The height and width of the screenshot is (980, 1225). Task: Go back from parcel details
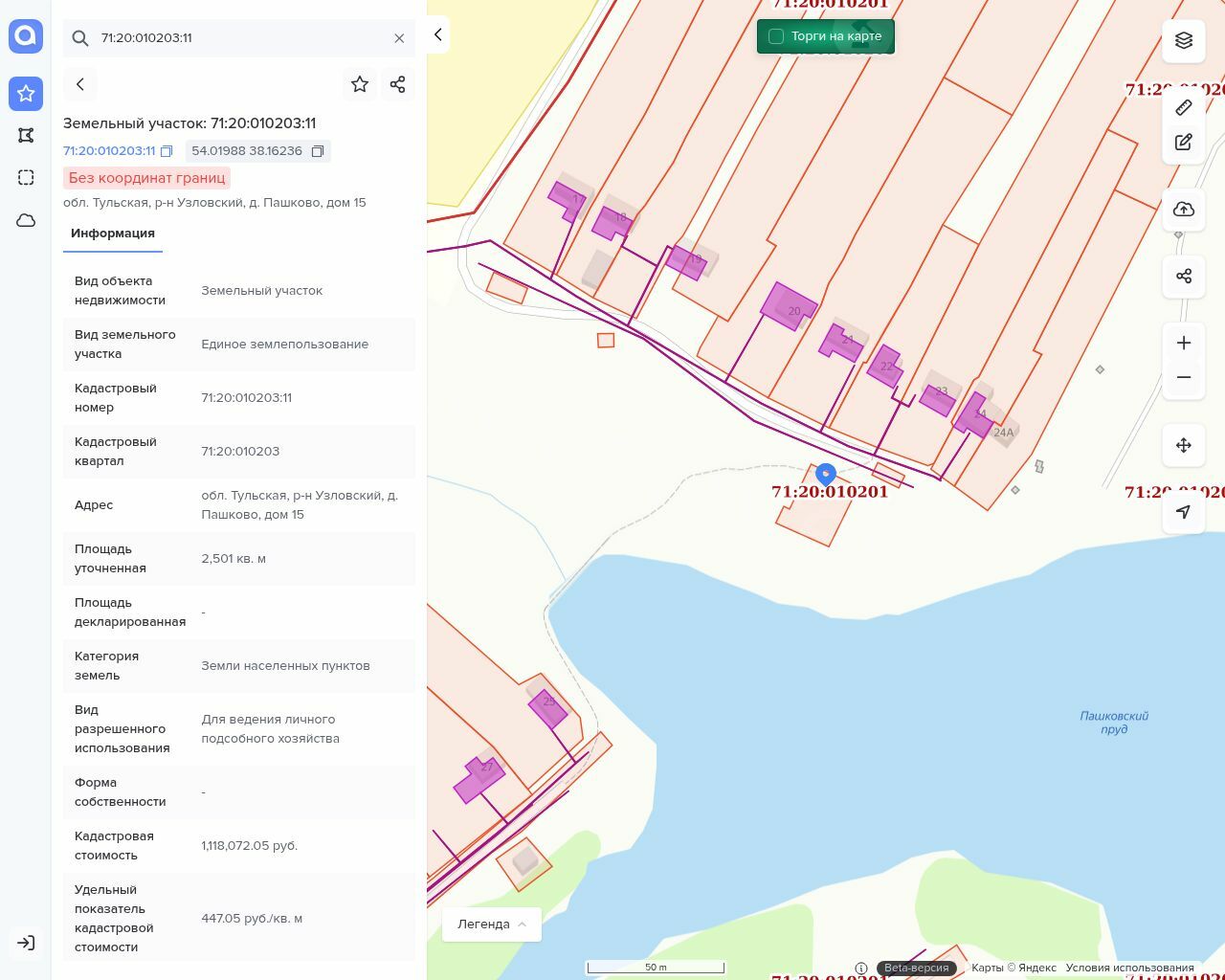pos(80,84)
